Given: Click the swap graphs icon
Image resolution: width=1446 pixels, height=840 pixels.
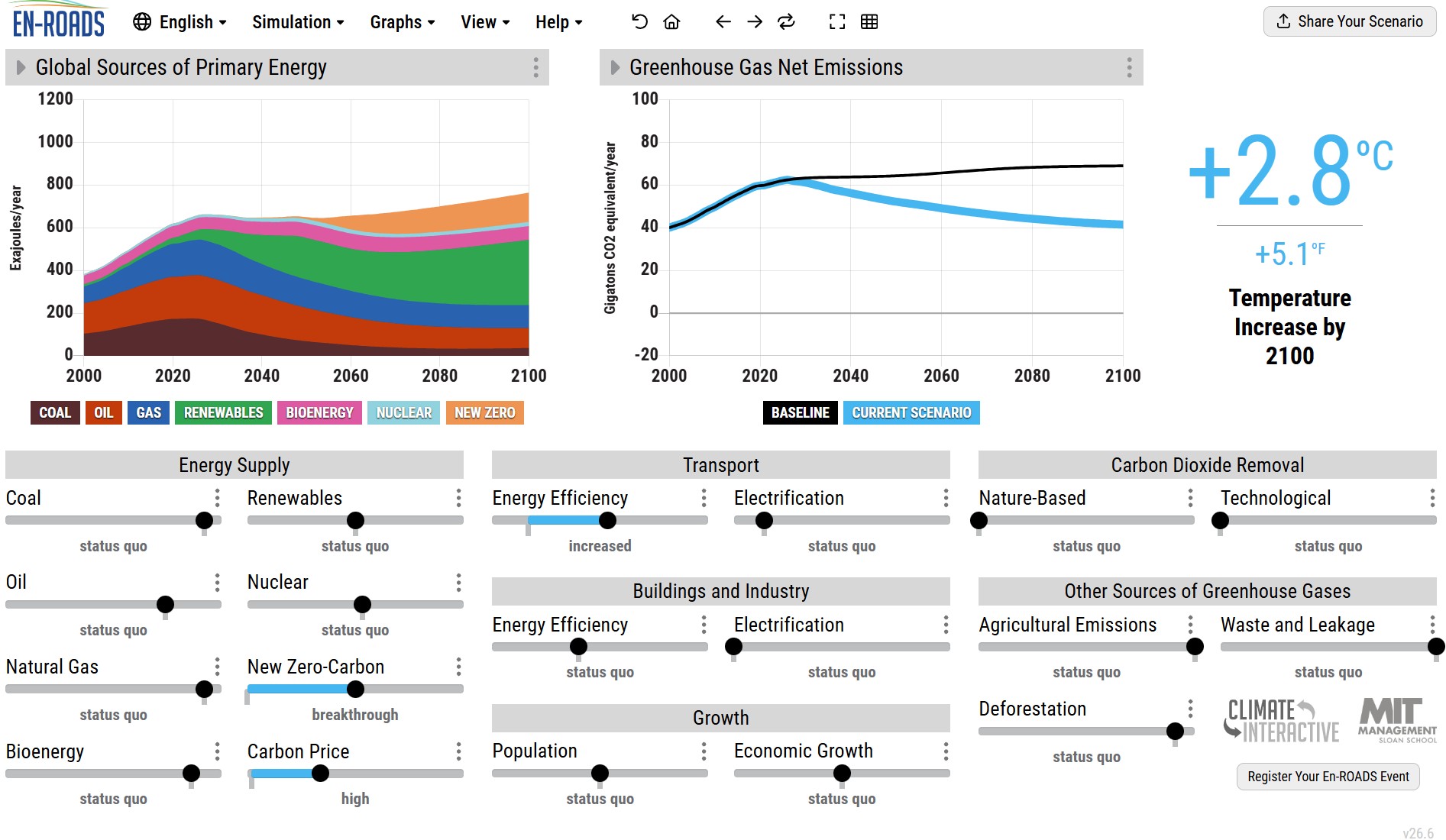Looking at the screenshot, I should (x=786, y=22).
